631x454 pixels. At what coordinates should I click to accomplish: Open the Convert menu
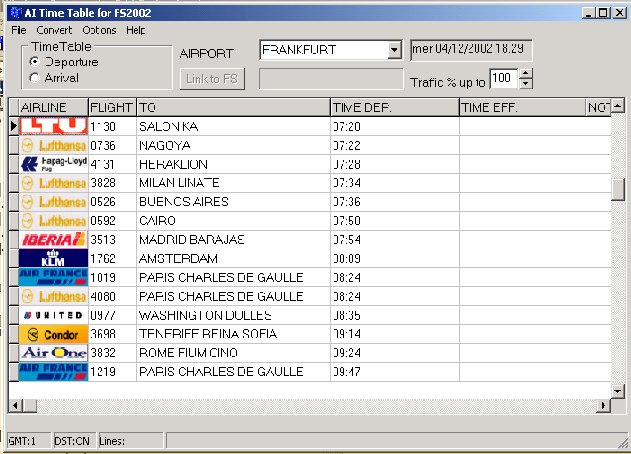pyautogui.click(x=54, y=30)
